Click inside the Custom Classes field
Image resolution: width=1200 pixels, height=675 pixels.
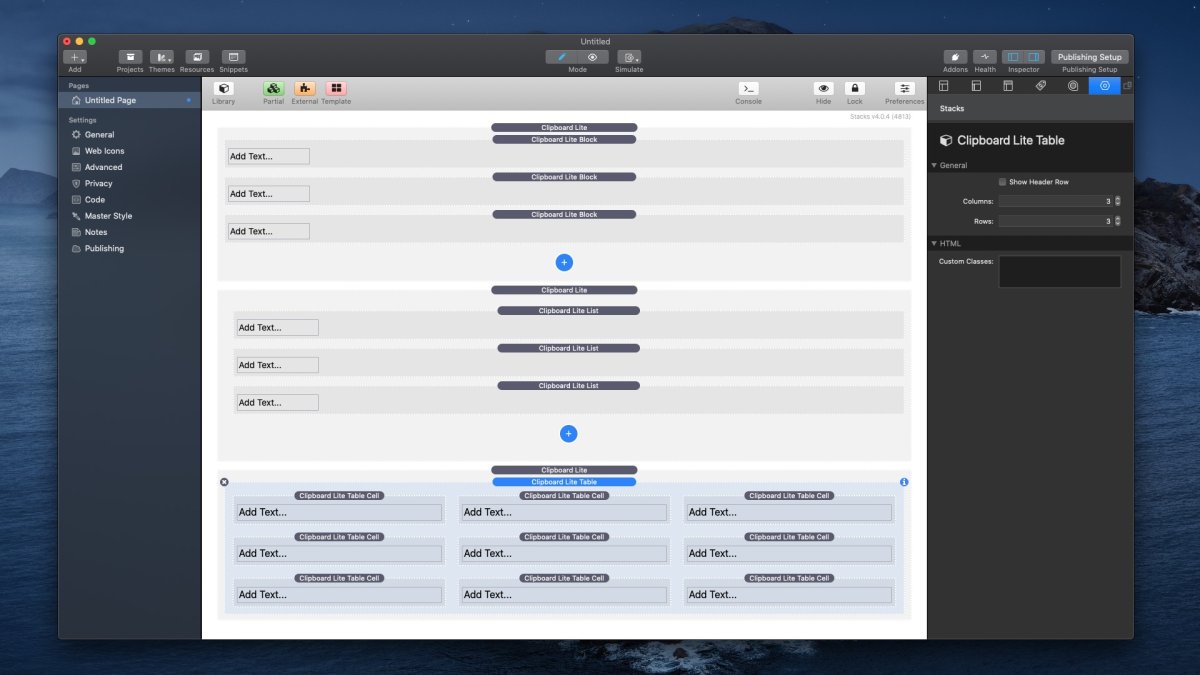1058,270
